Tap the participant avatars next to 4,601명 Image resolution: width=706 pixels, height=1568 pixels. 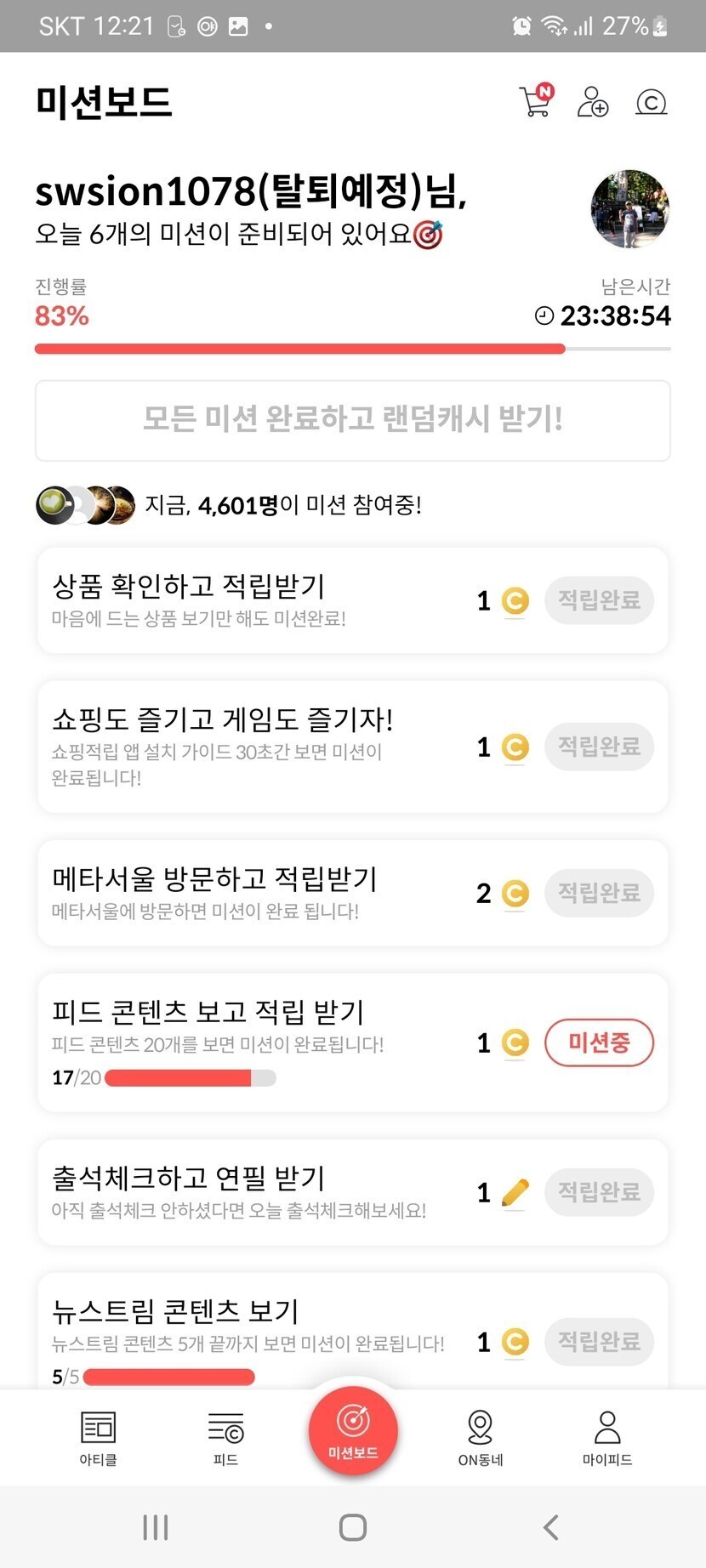(85, 505)
